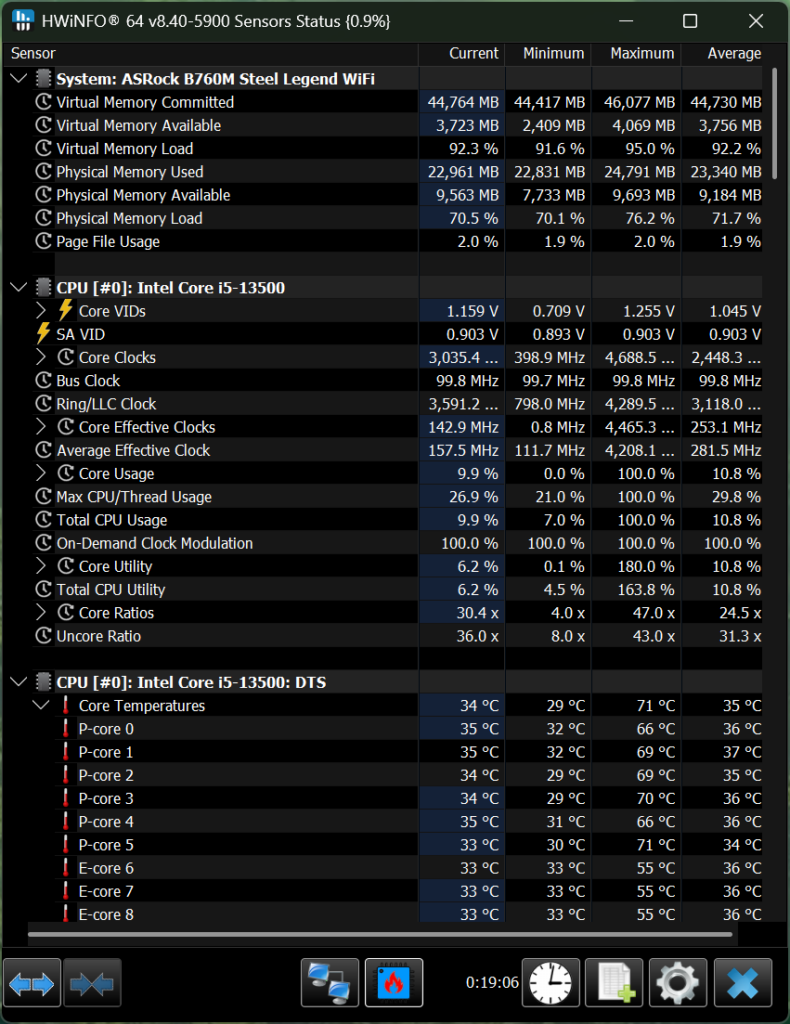Expand the Core VIDs row
790x1024 pixels.
pyautogui.click(x=41, y=311)
